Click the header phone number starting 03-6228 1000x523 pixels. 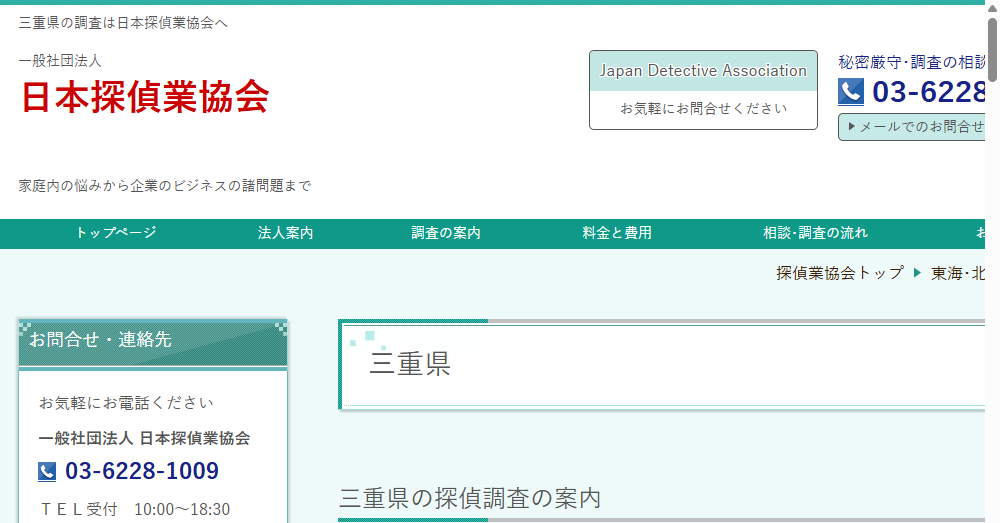click(x=928, y=92)
